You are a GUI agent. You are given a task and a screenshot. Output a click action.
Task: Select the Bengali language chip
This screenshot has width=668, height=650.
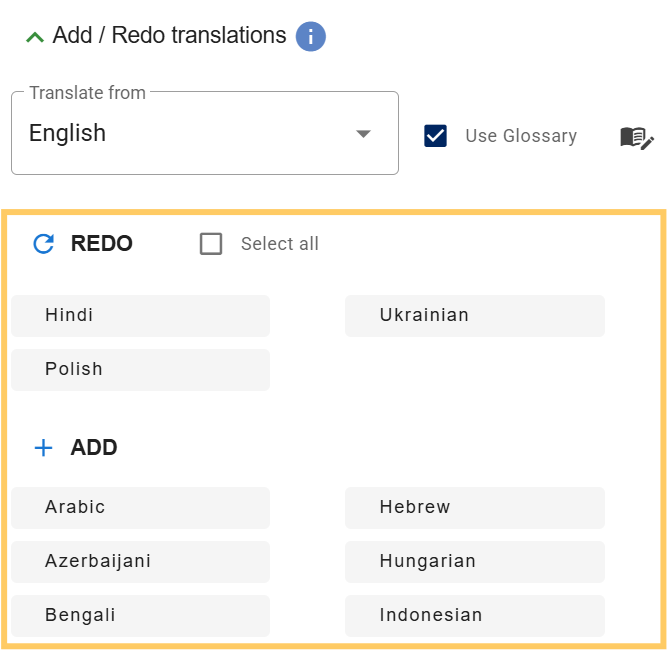(x=140, y=616)
